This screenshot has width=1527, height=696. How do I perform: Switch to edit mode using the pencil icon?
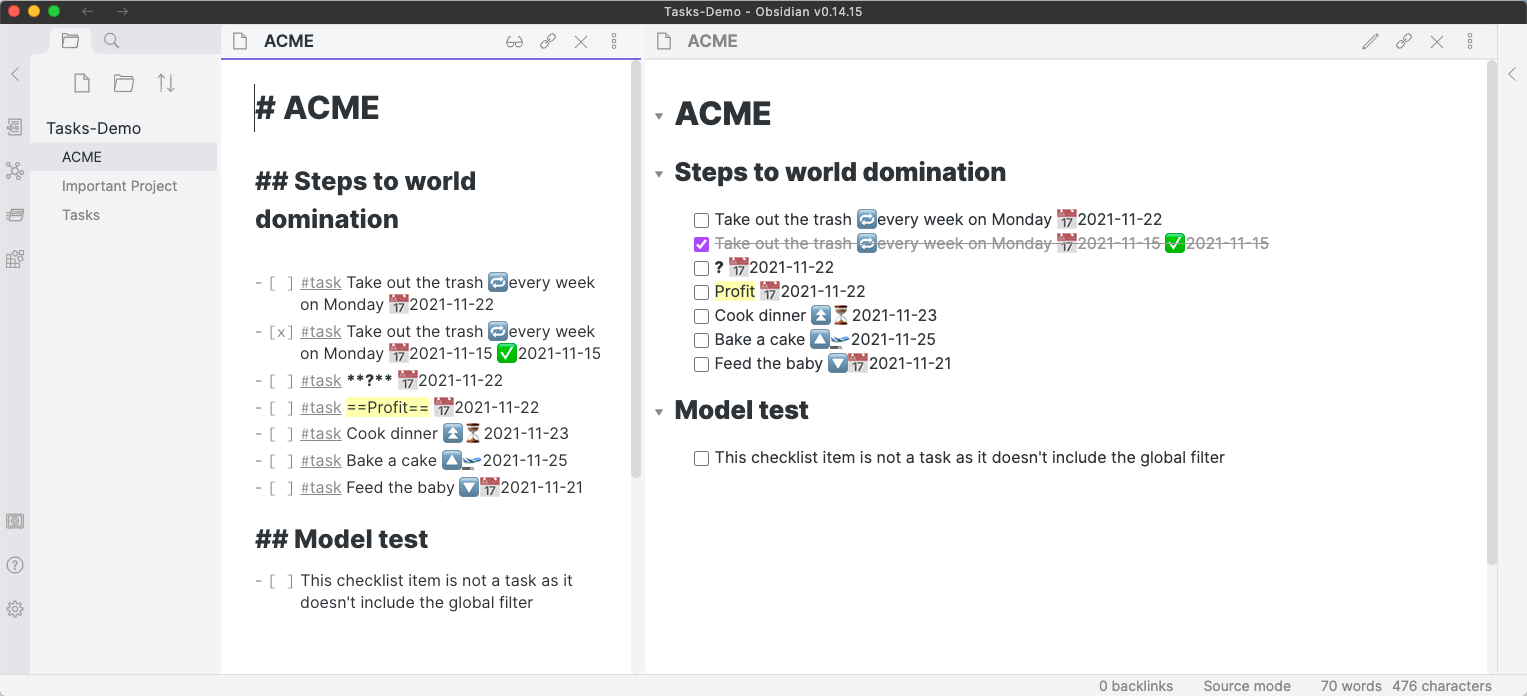tap(1370, 41)
